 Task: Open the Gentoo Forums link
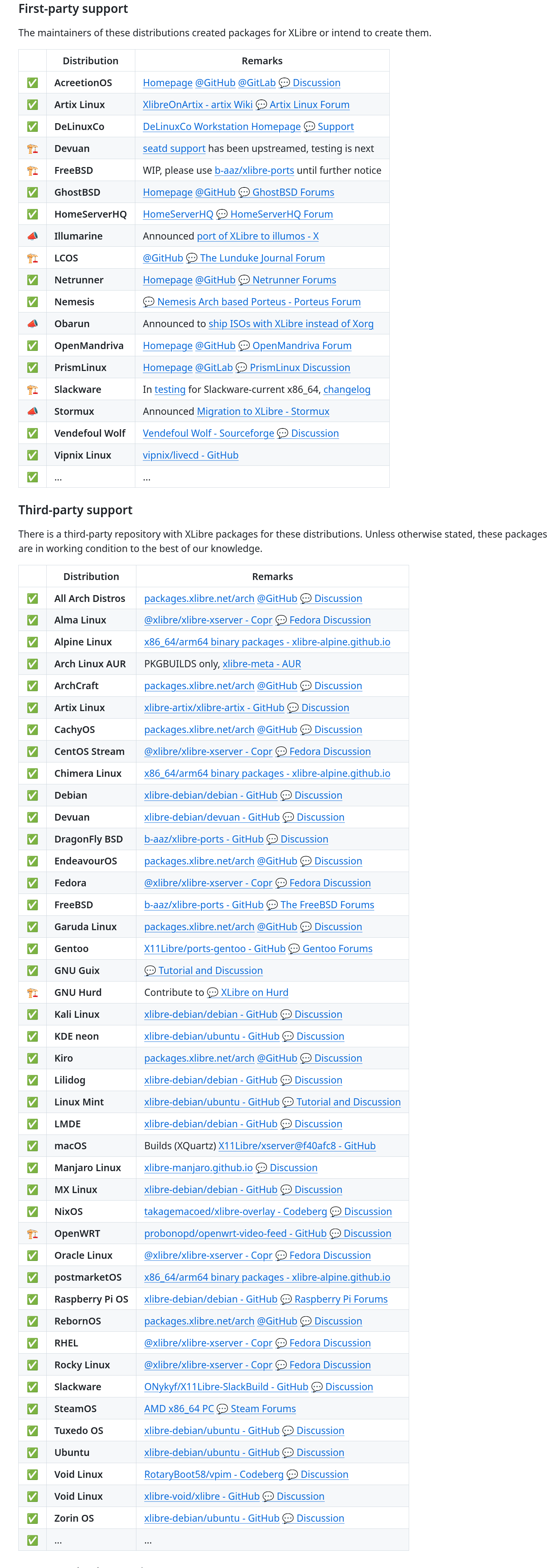[338, 949]
